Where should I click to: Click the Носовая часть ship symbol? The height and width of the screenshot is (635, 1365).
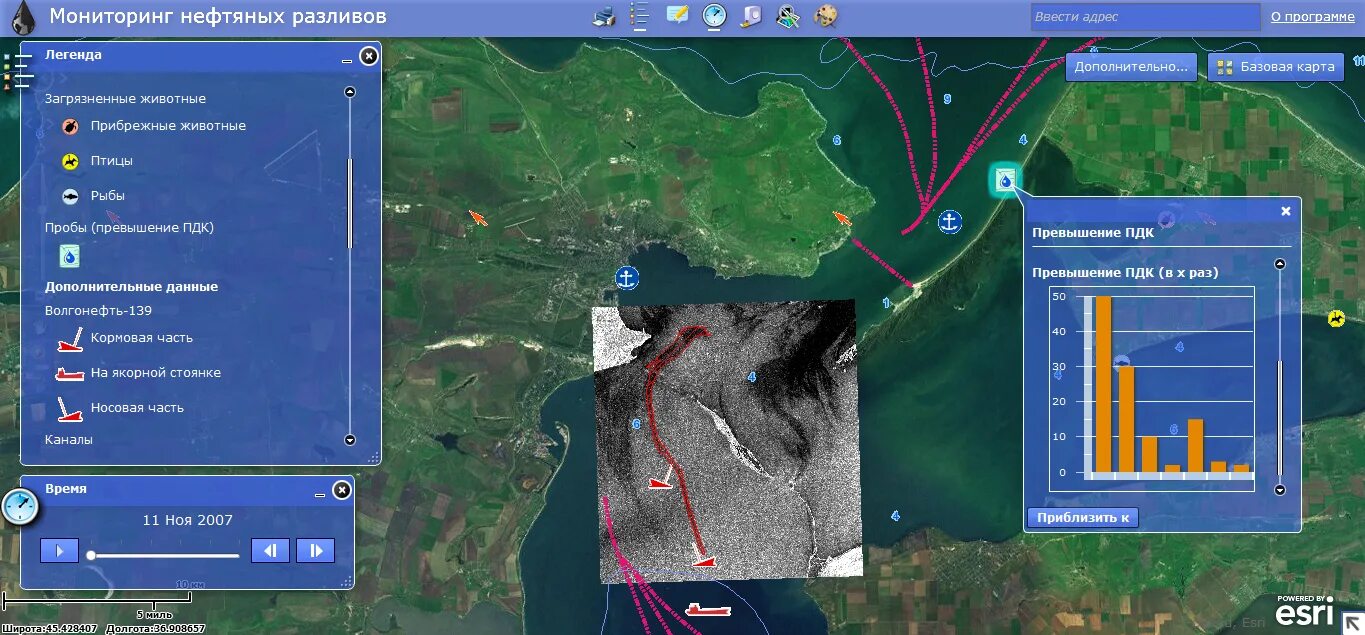pos(69,408)
